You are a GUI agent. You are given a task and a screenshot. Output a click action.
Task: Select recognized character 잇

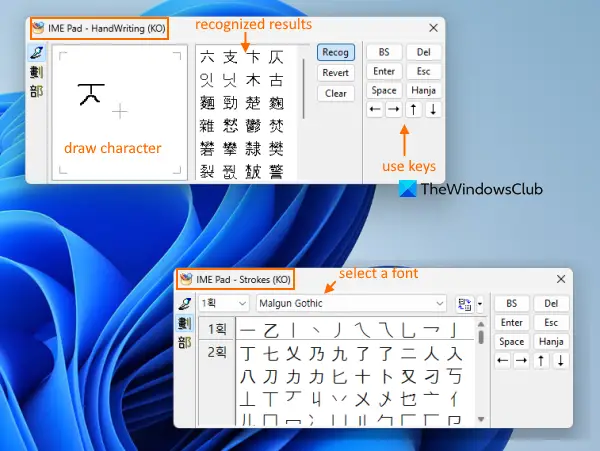(x=207, y=80)
